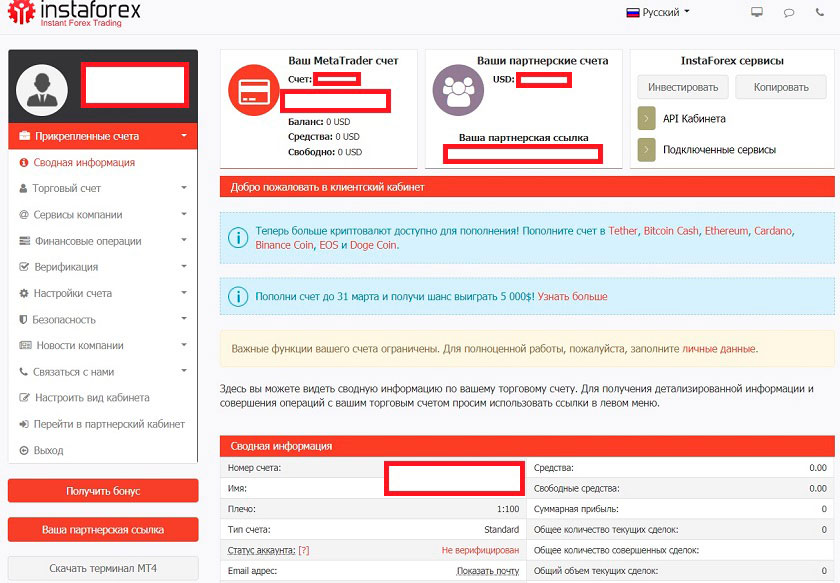Click the info icon in the cryptocurrency notice
The image size is (840, 583).
tap(238, 237)
